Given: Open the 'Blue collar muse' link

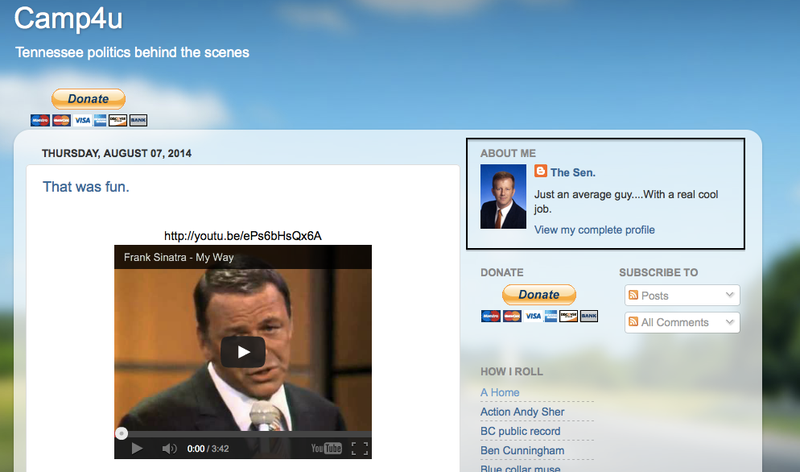Looking at the screenshot, I should click(x=520, y=468).
